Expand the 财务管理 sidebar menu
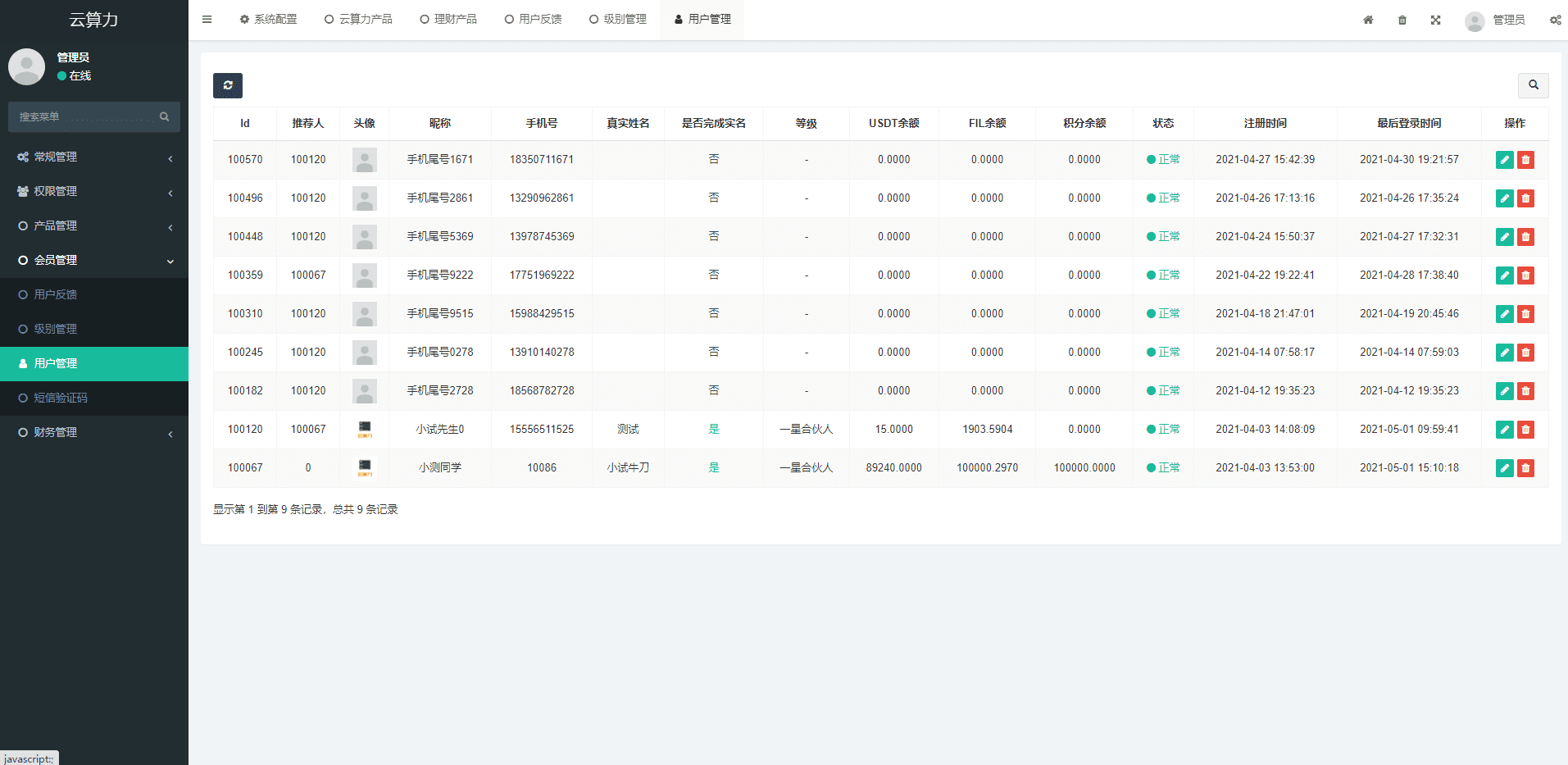1568x765 pixels. (x=94, y=433)
